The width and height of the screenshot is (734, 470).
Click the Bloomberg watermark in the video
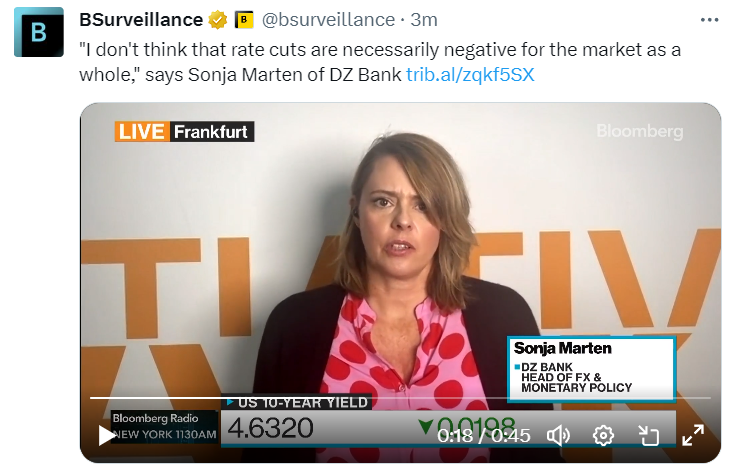pyautogui.click(x=639, y=131)
